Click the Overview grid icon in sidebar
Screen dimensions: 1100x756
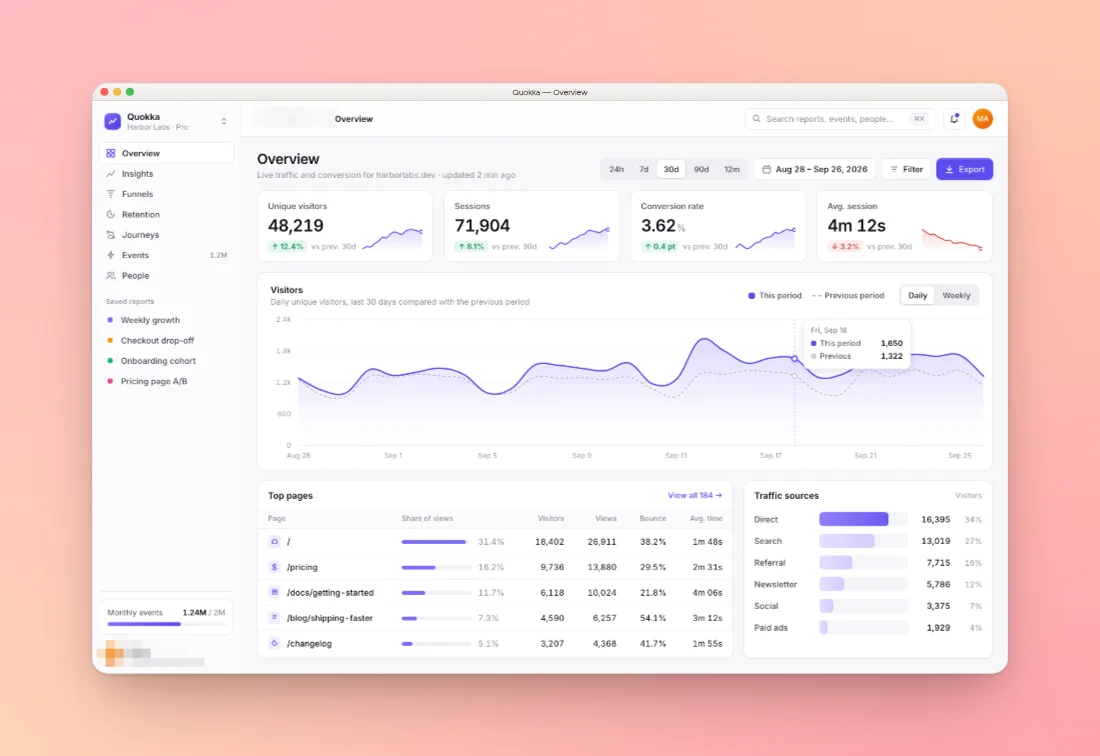[x=111, y=154]
